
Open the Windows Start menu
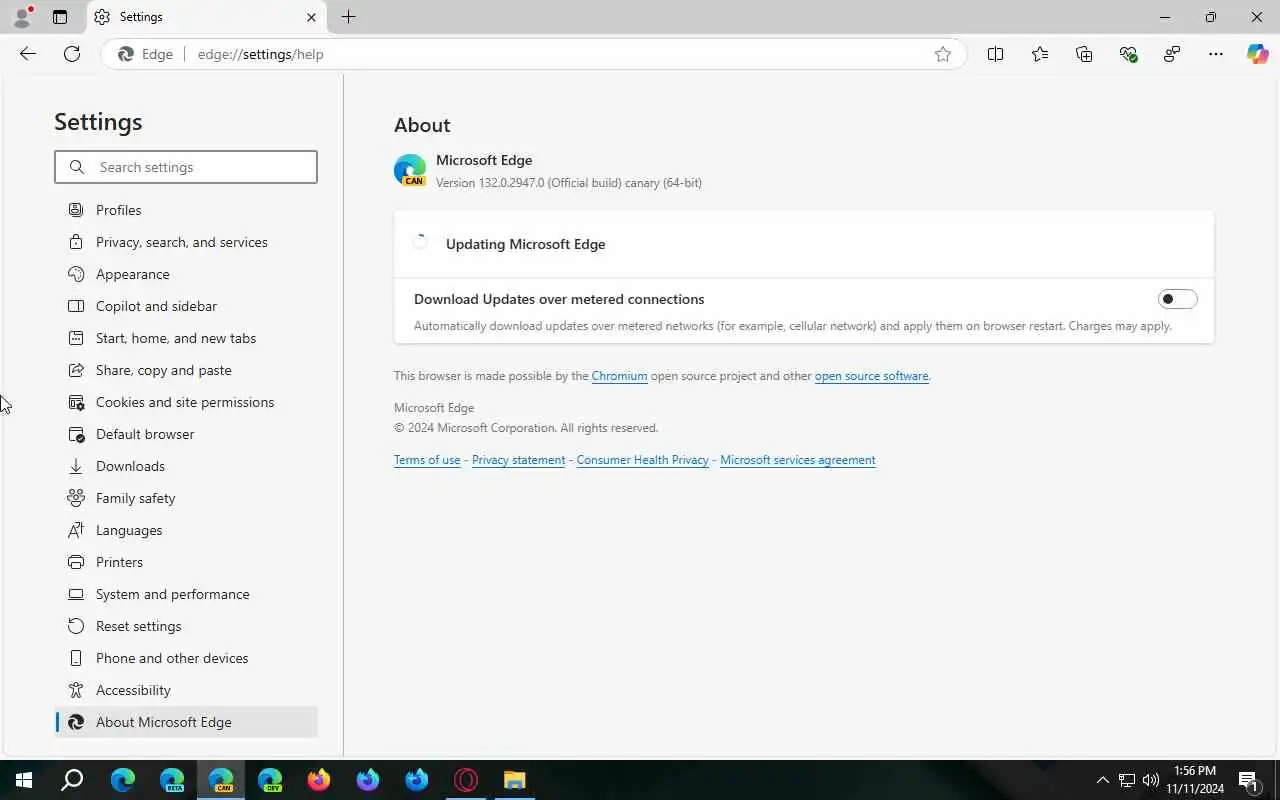(24, 780)
